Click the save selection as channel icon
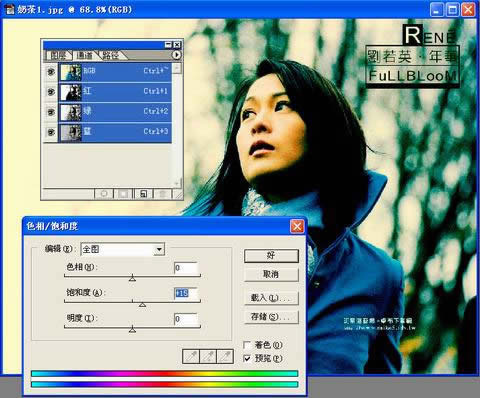Image resolution: width=480 pixels, height=398 pixels. click(123, 194)
